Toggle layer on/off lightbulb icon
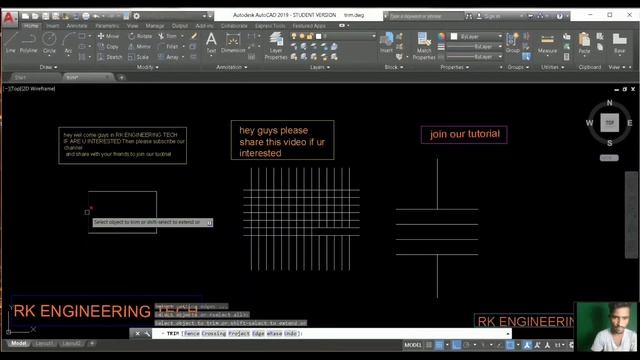The height and width of the screenshot is (360, 640). click(294, 36)
